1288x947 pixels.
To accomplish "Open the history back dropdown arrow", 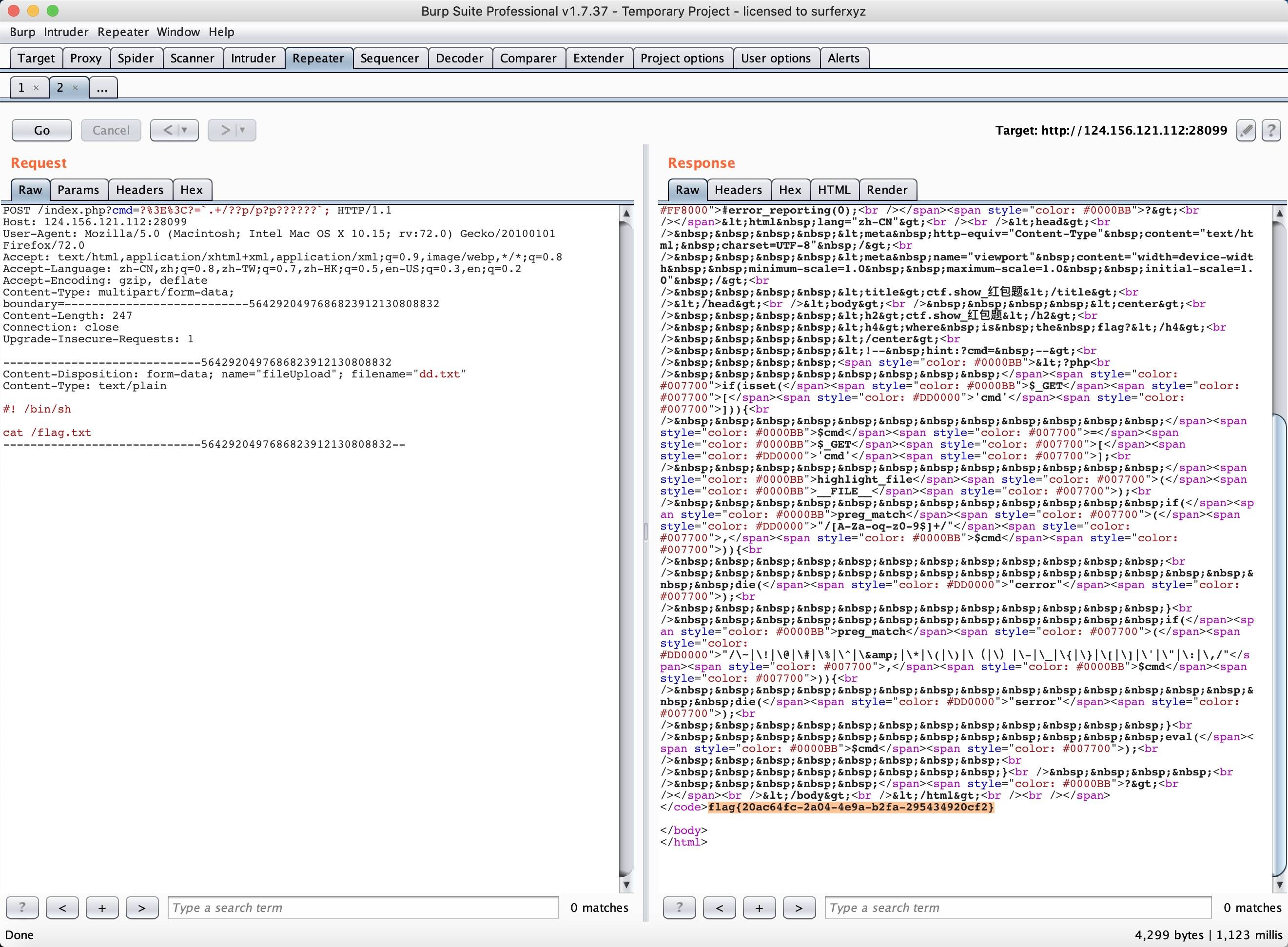I will (x=185, y=130).
